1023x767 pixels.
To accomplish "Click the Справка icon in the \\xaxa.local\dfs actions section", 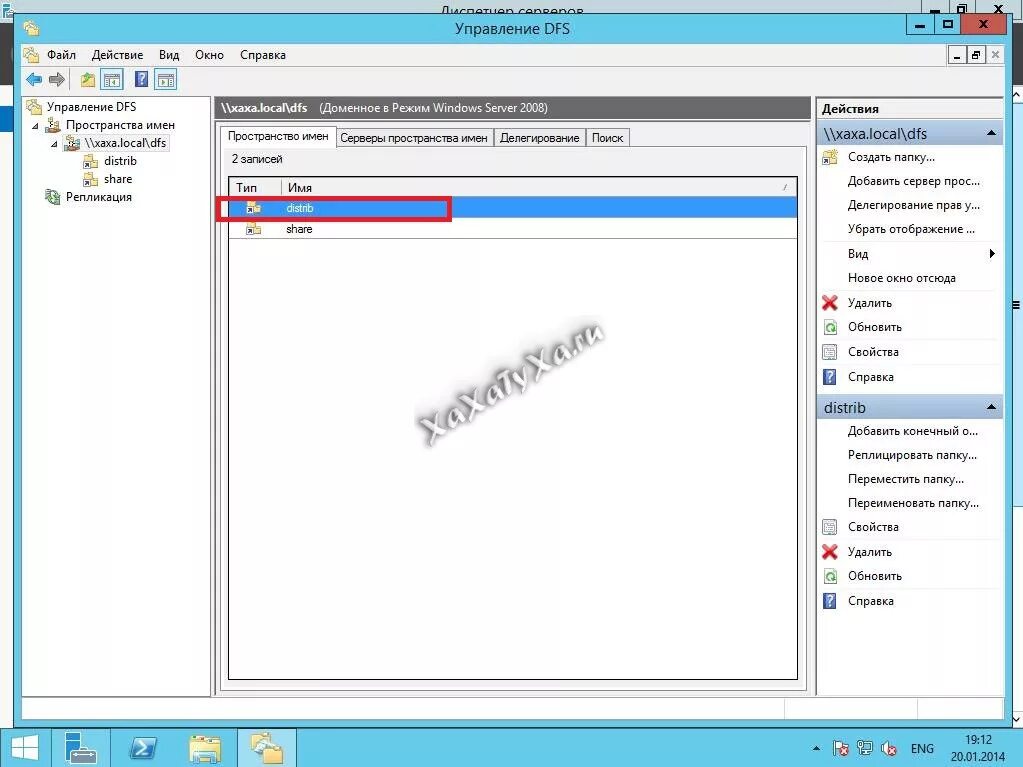I will [x=830, y=377].
